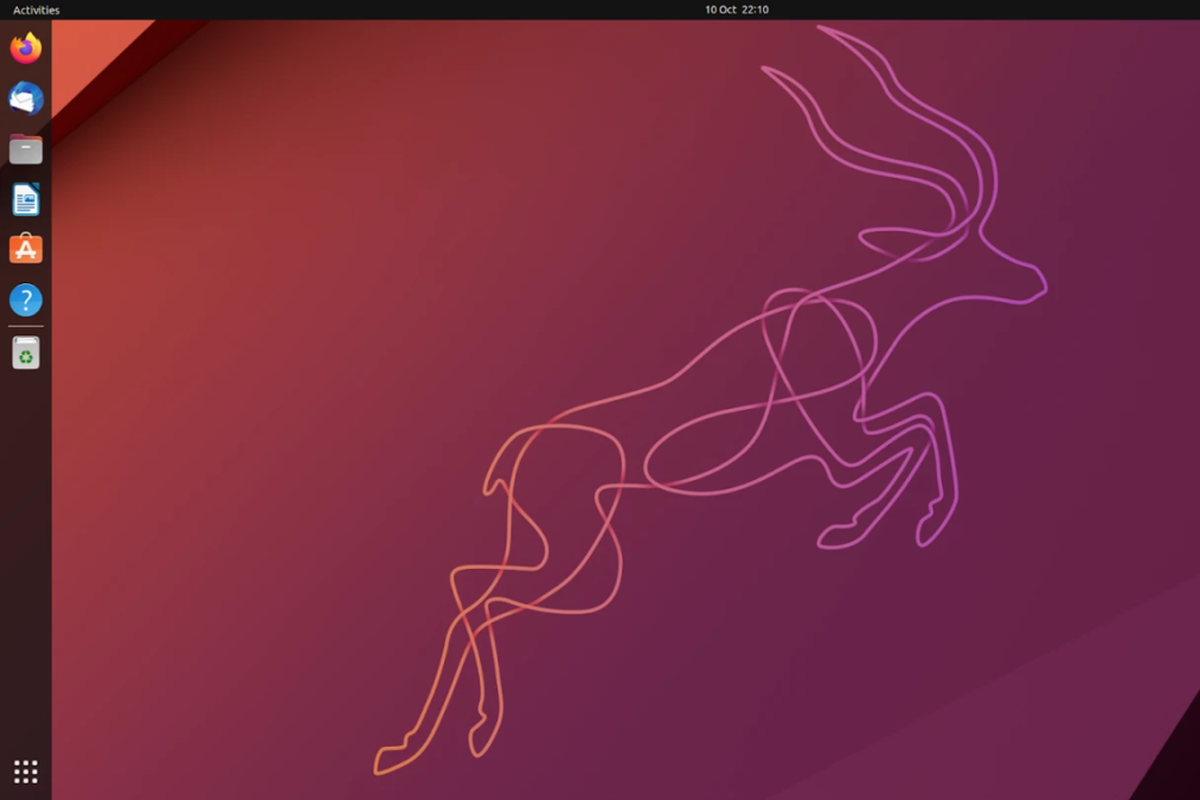Open the Ubuntu Software store
The height and width of the screenshot is (800, 1200).
(x=26, y=249)
